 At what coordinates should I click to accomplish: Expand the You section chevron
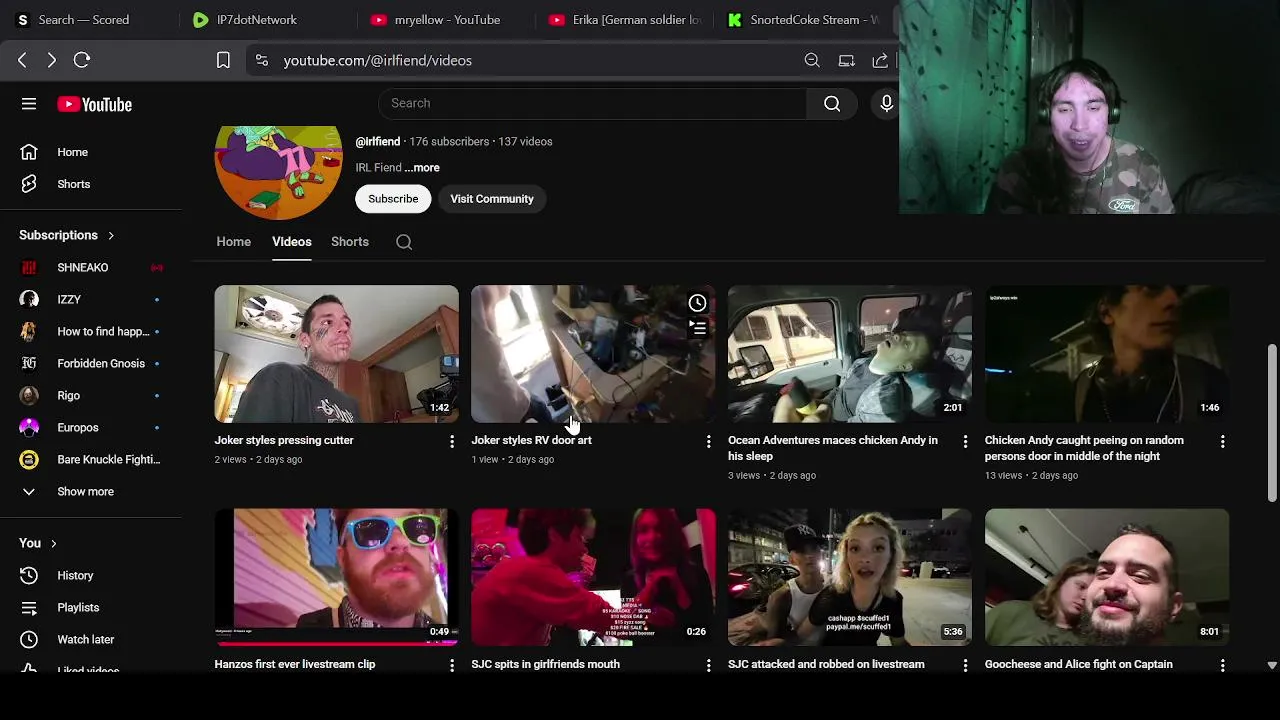click(54, 543)
